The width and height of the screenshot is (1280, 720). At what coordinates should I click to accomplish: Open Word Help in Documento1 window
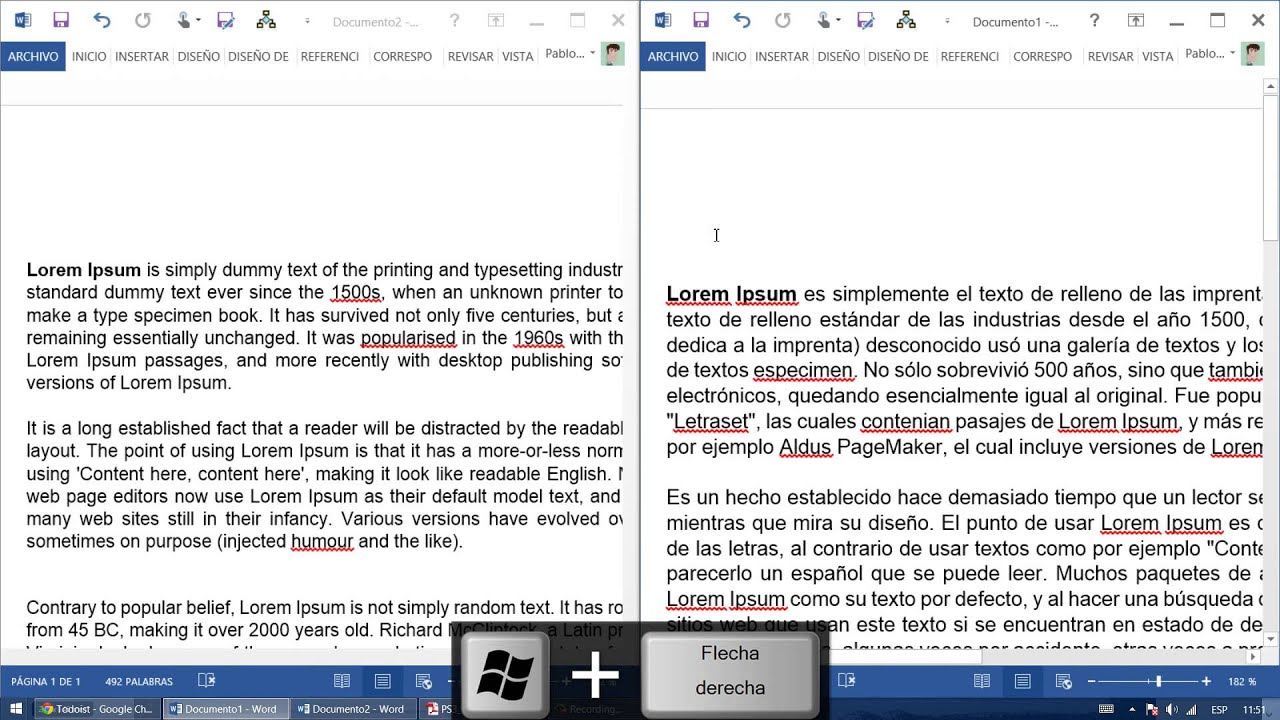(1094, 20)
